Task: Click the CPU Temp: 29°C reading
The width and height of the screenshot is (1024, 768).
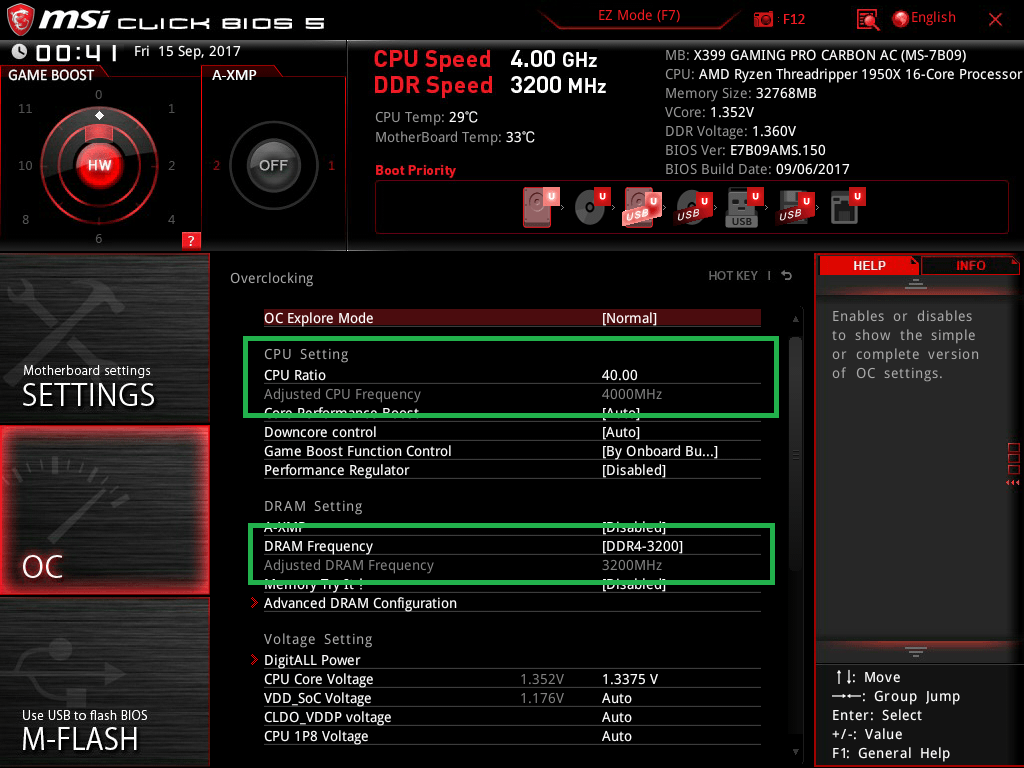Action: tap(426, 117)
